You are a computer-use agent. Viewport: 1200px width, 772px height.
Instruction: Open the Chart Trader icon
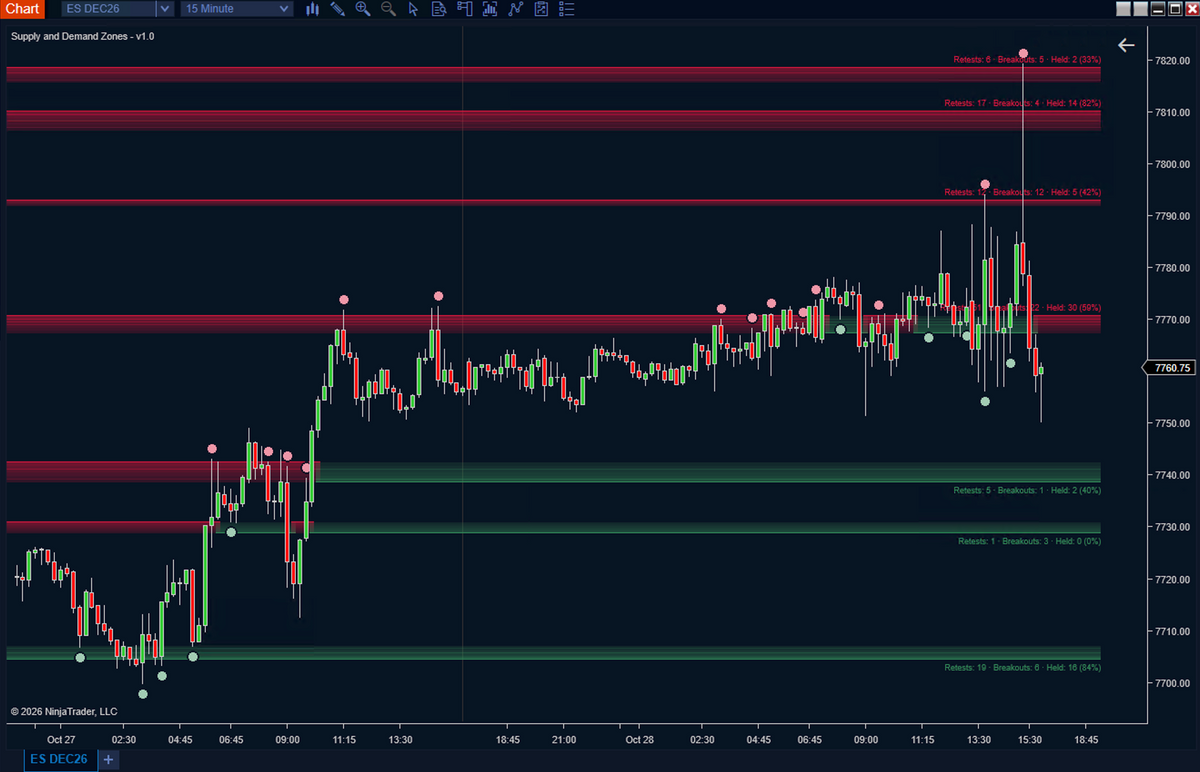464,9
